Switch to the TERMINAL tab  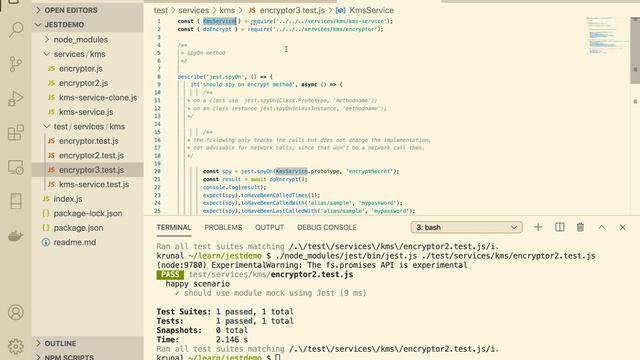point(173,227)
